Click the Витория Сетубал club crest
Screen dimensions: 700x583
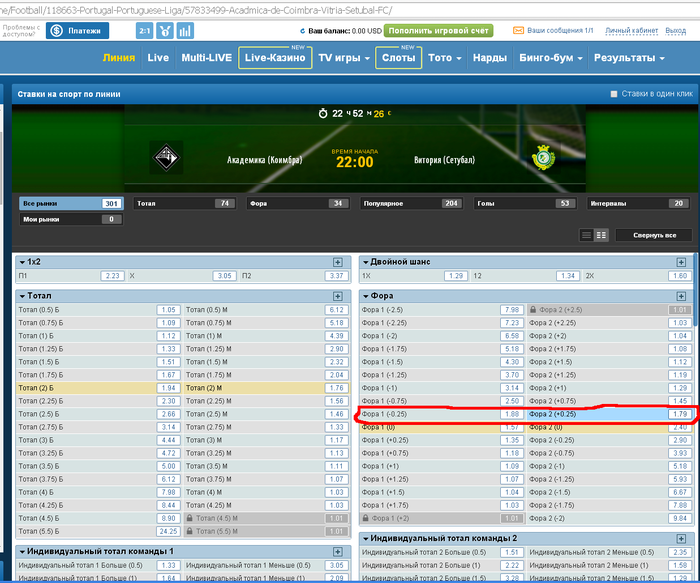pos(543,158)
